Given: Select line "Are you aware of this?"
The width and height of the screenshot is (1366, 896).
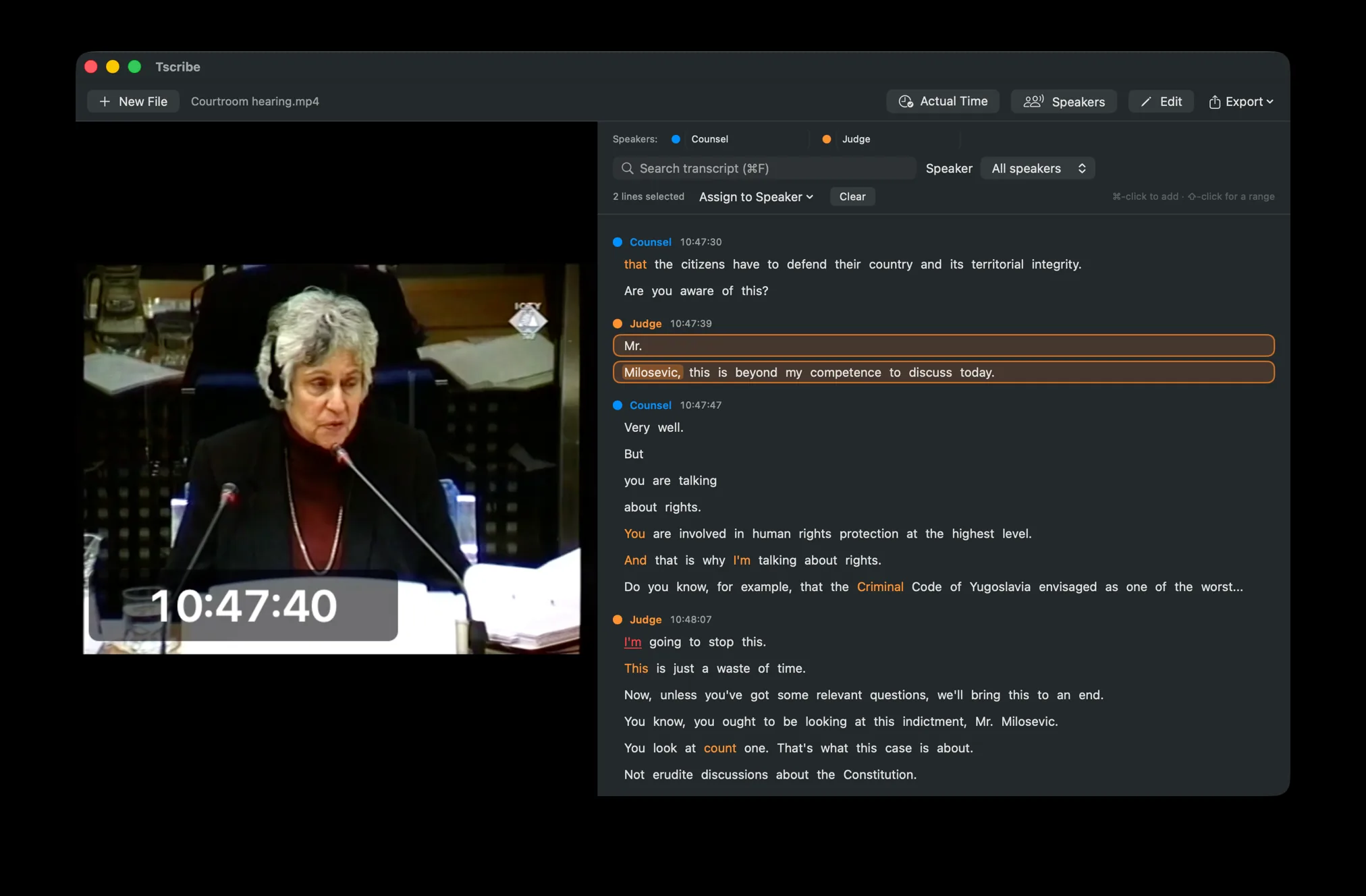Looking at the screenshot, I should (x=696, y=291).
